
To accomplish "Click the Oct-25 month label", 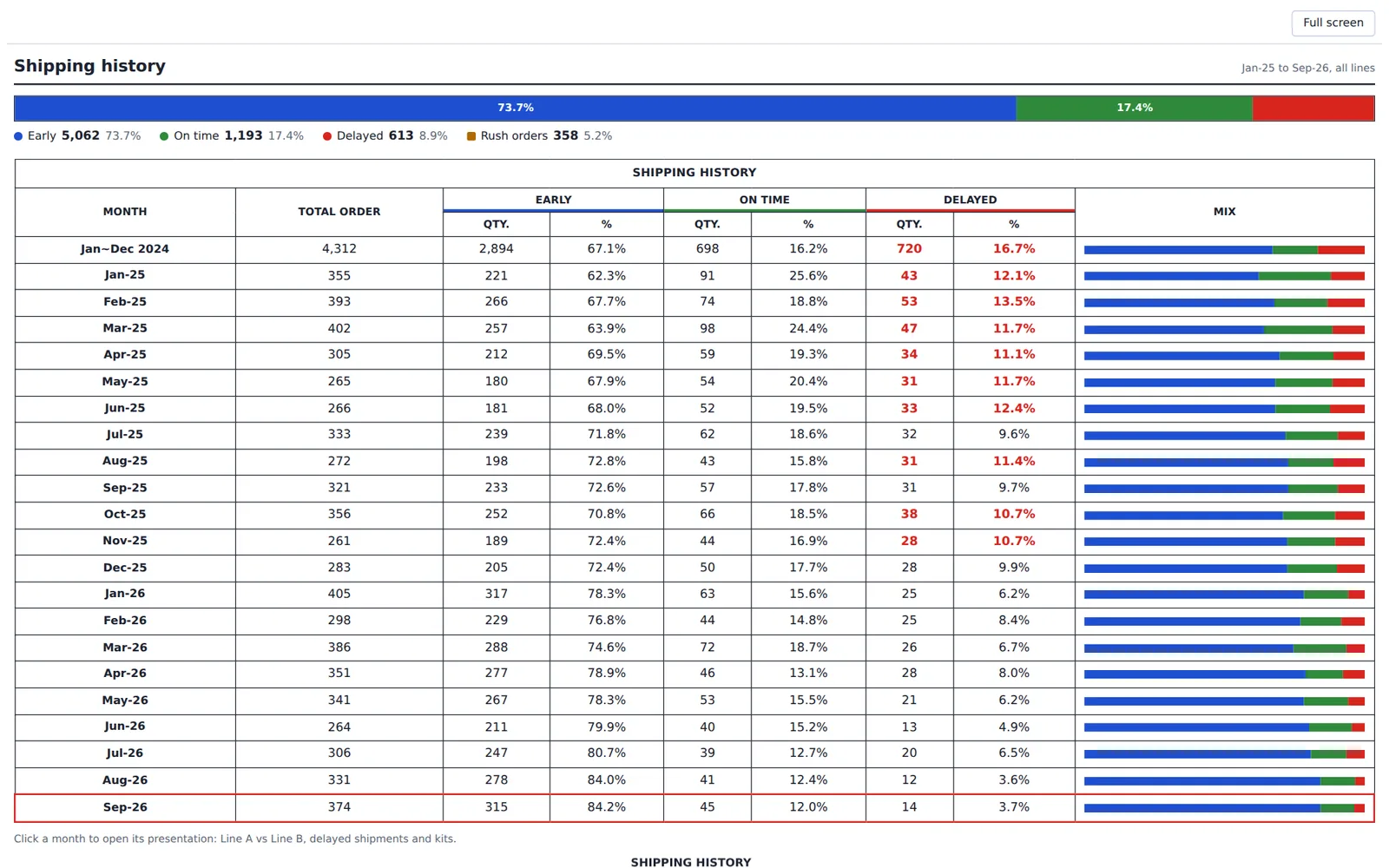I will click(x=125, y=514).
